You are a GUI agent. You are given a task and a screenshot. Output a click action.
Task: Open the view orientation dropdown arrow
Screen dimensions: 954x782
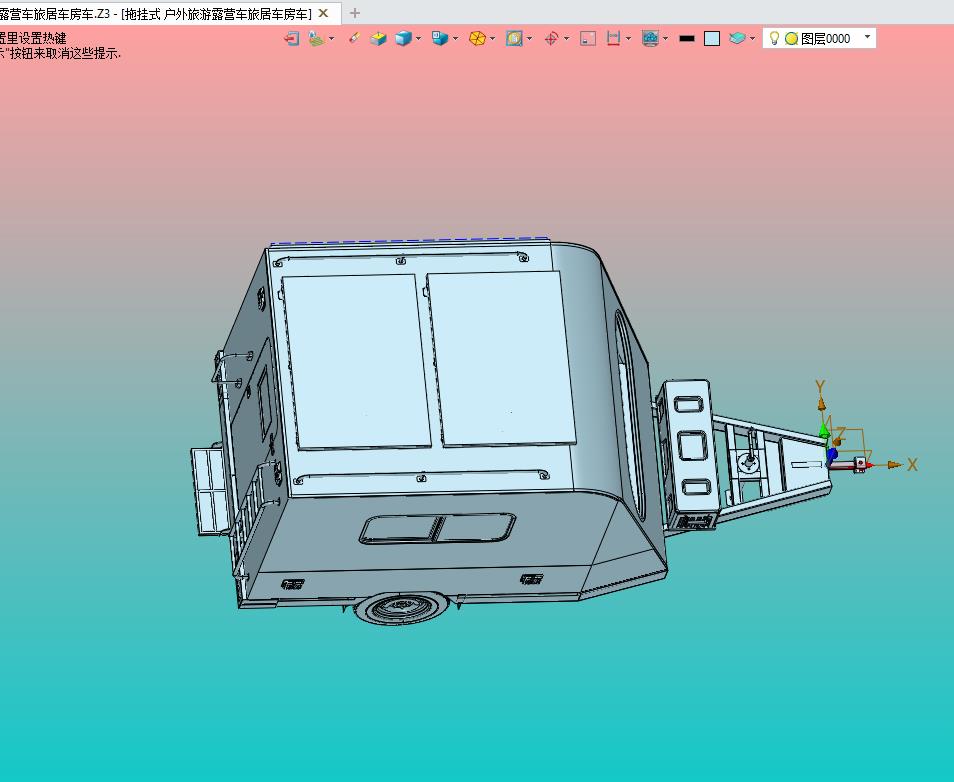(456, 39)
